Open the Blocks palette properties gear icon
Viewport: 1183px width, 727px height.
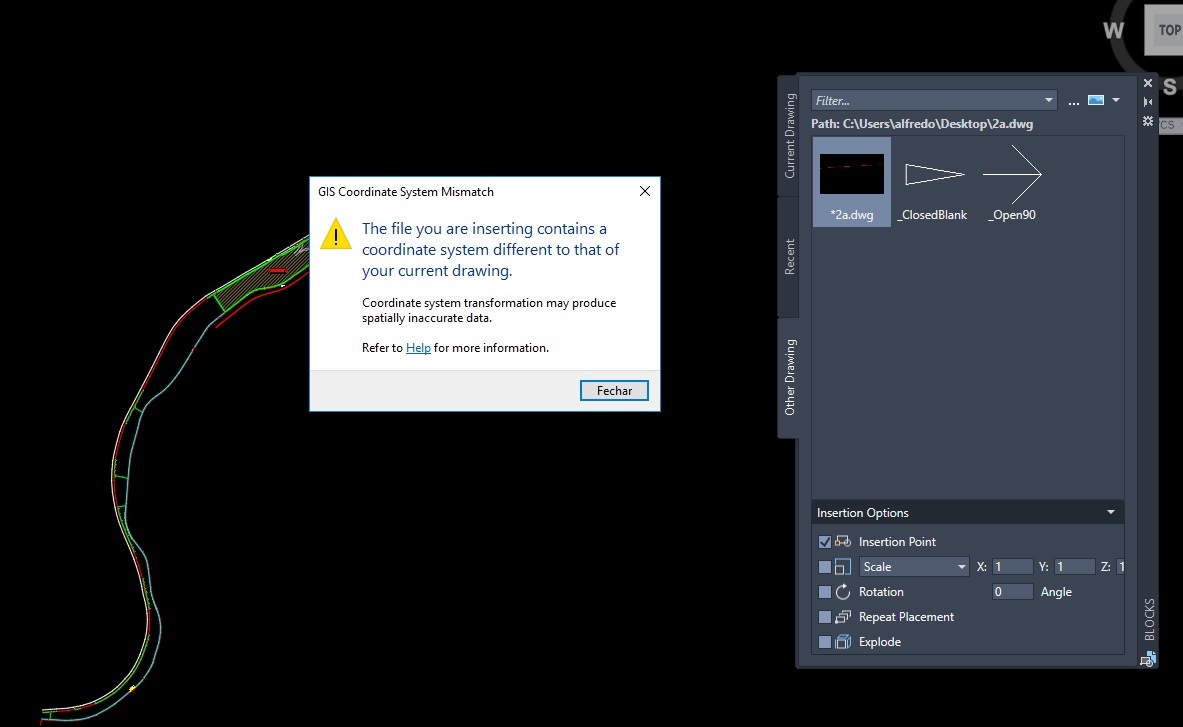click(x=1147, y=120)
